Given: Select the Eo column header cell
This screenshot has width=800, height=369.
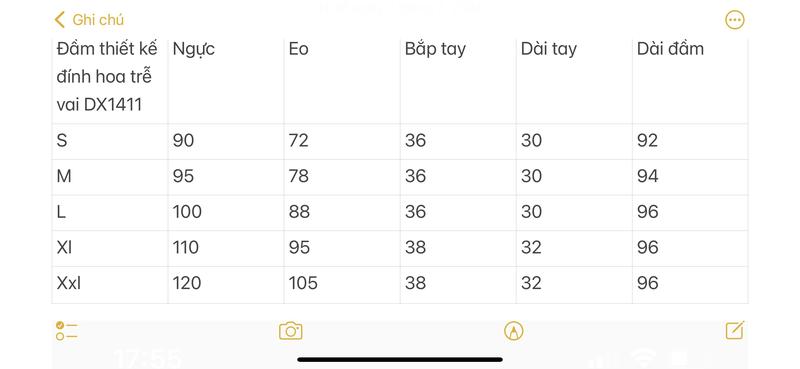Looking at the screenshot, I should [x=342, y=81].
